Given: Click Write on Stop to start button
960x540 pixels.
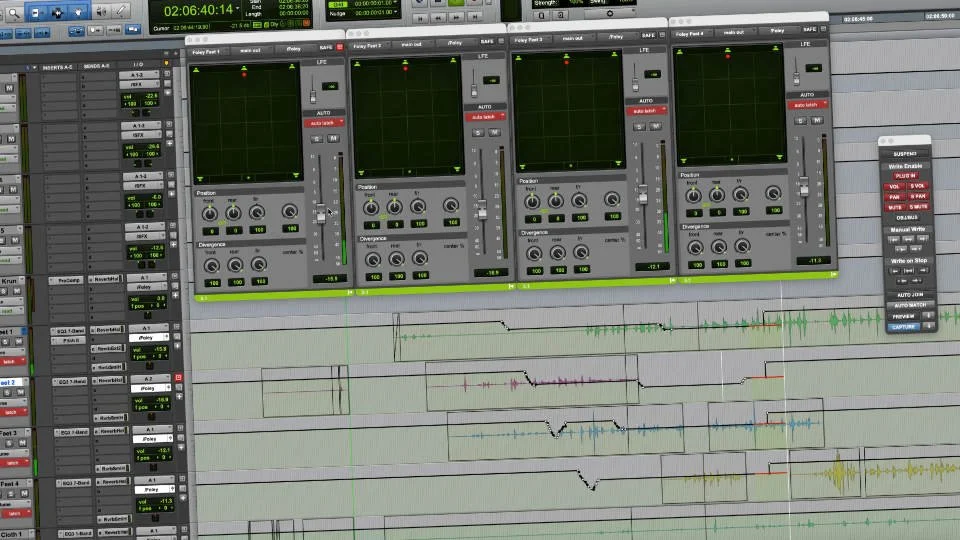Looking at the screenshot, I should pos(896,270).
